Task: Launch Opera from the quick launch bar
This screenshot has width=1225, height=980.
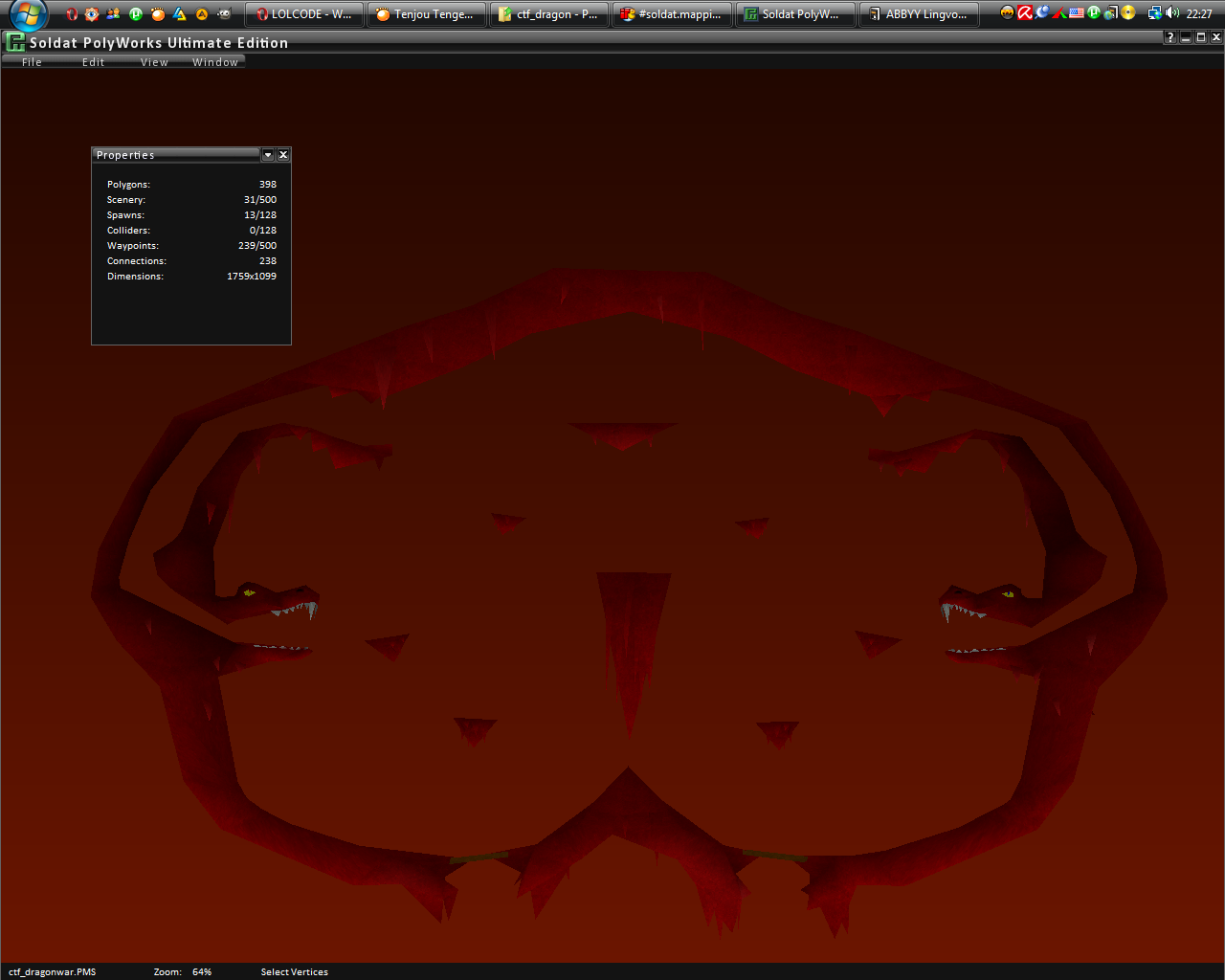Action: click(x=72, y=14)
